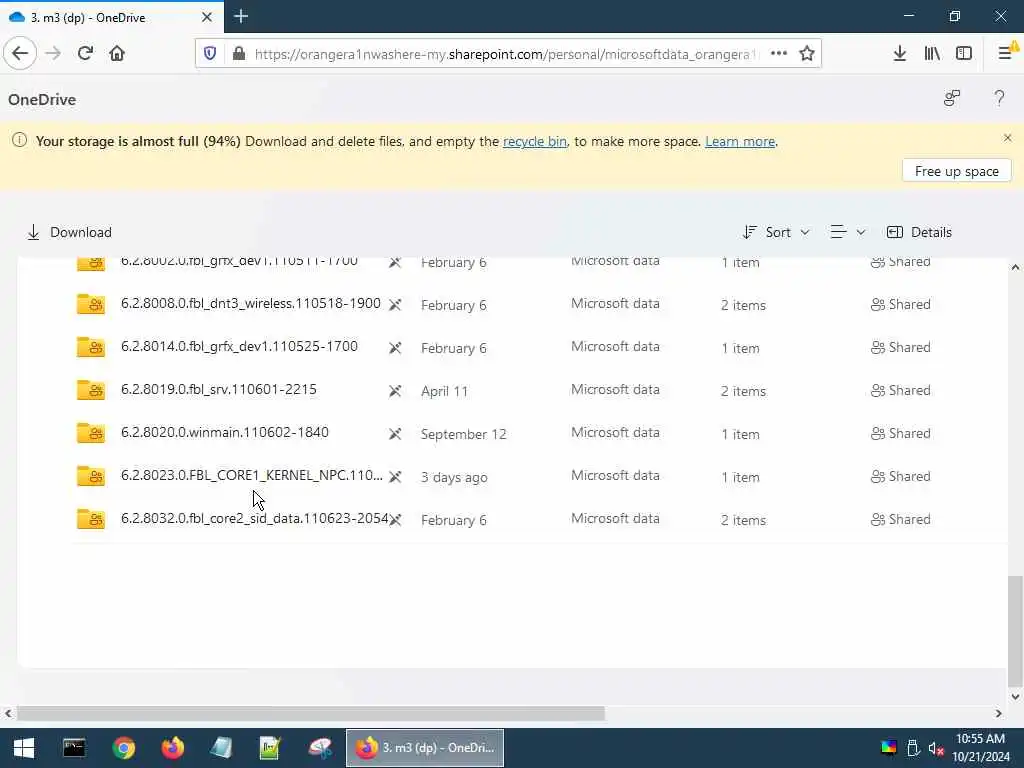This screenshot has width=1024, height=768.
Task: Click '3 days ago' modified date
Action: pyautogui.click(x=454, y=477)
